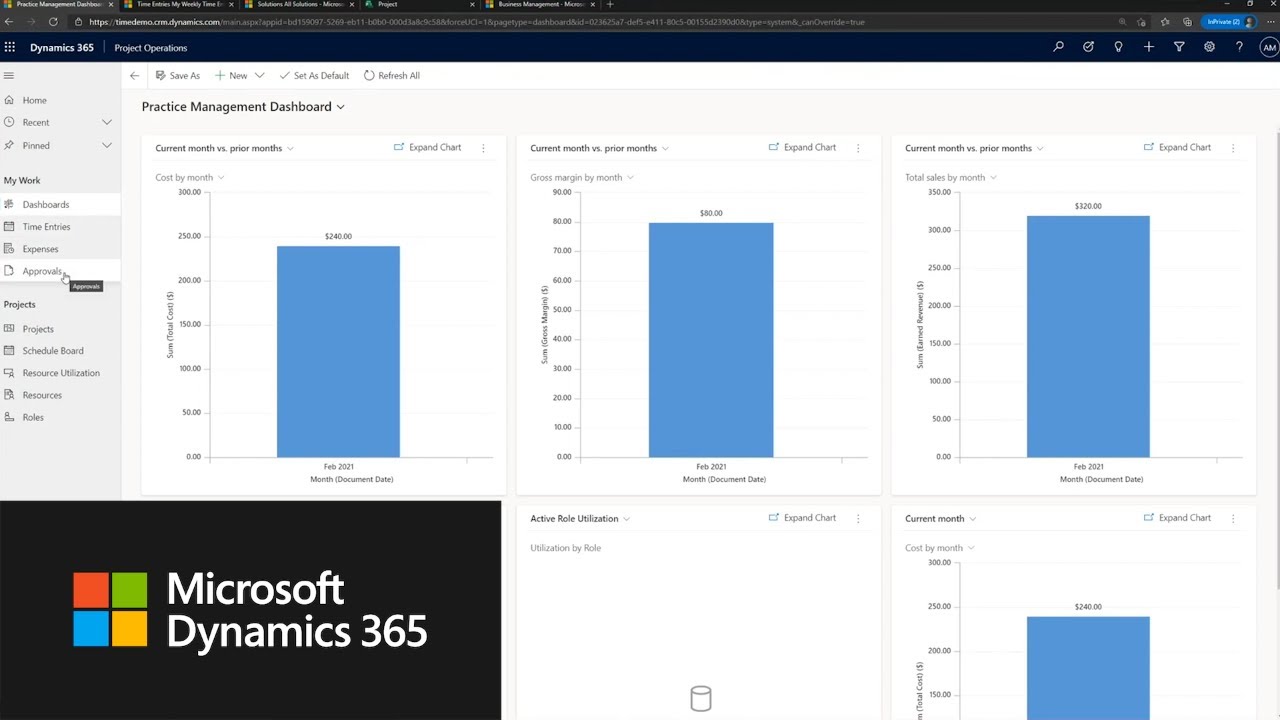Click the Projects sidebar icon
This screenshot has height=720, width=1280.
pos(9,328)
